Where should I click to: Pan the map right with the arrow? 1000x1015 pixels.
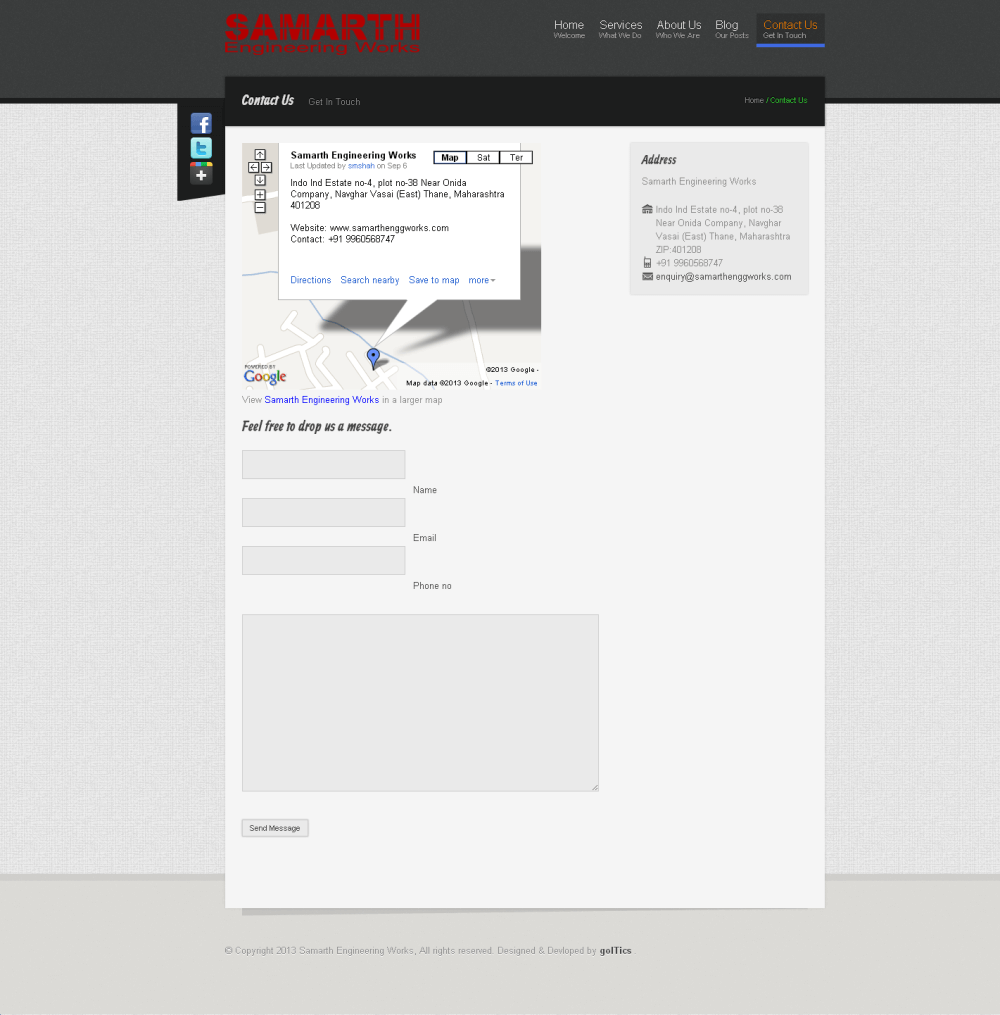click(266, 167)
